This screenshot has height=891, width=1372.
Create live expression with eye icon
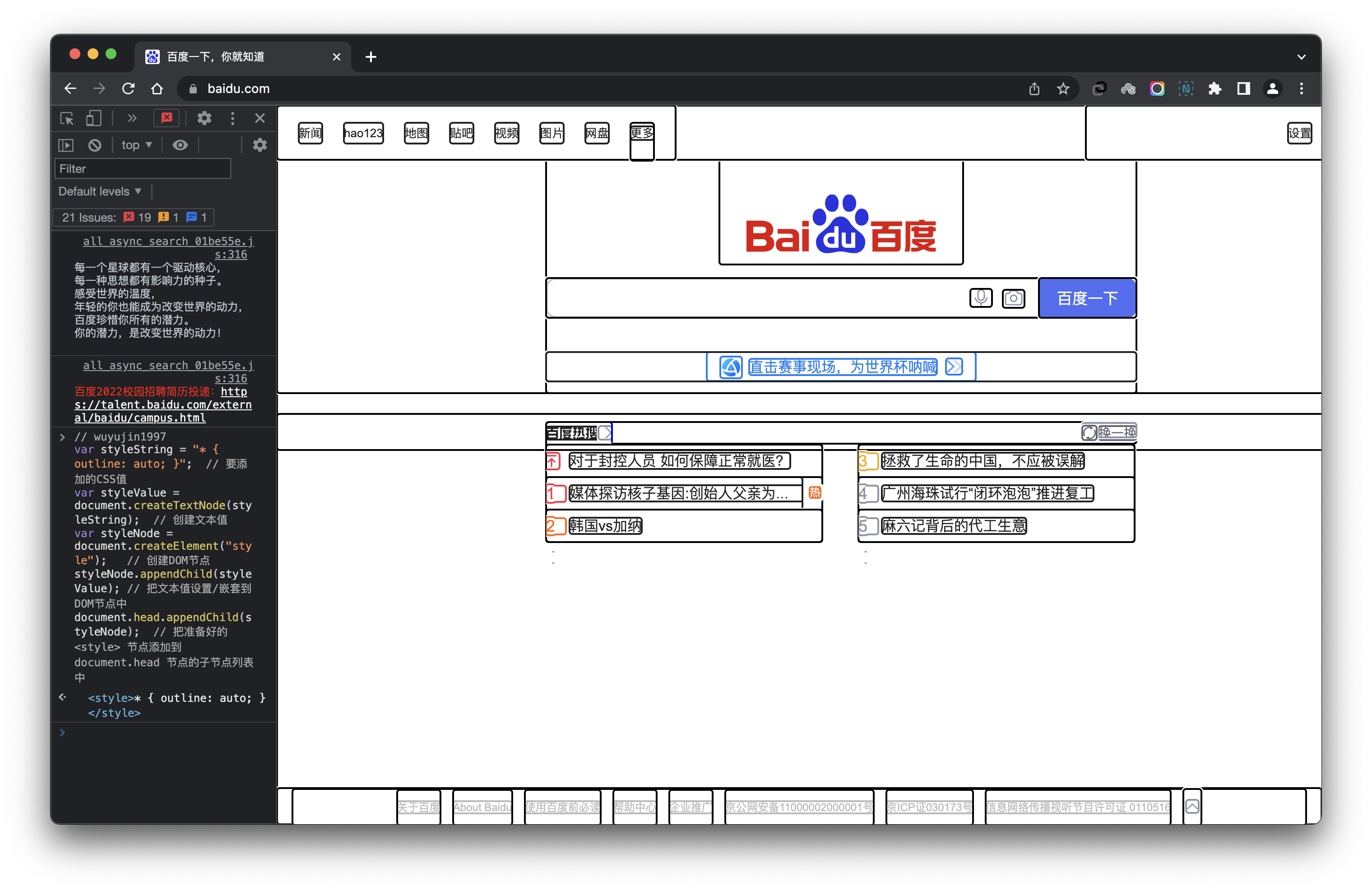[x=180, y=145]
